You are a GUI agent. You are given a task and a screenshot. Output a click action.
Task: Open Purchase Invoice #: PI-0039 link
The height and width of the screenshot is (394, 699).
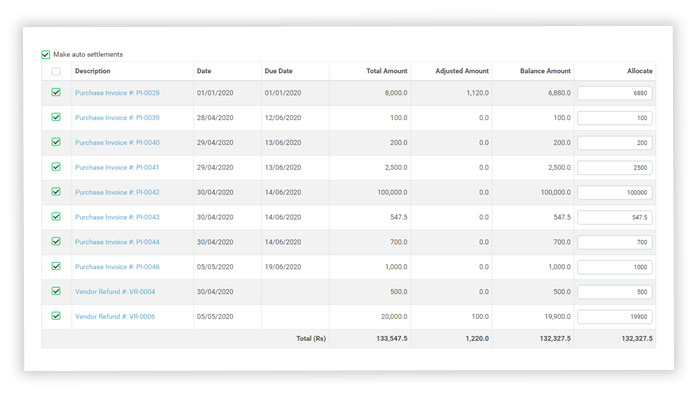click(x=117, y=118)
